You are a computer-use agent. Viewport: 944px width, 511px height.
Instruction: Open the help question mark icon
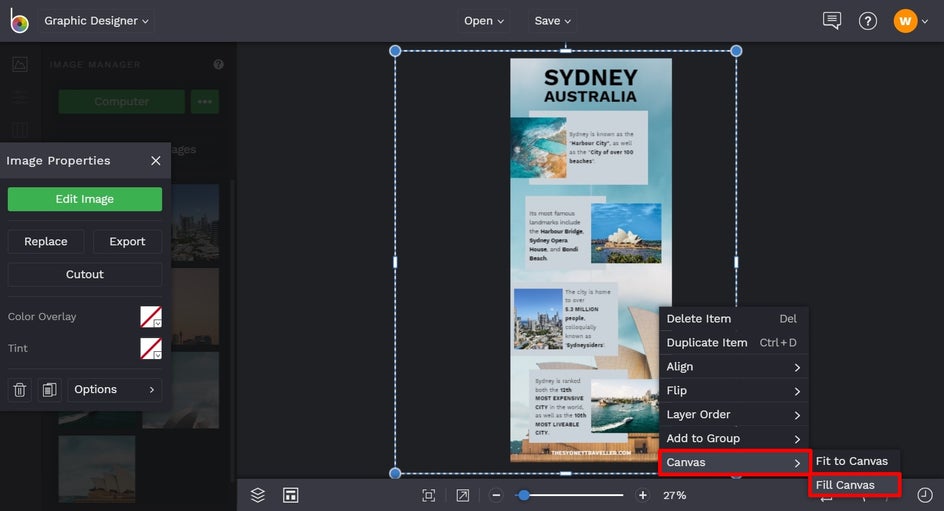point(868,21)
